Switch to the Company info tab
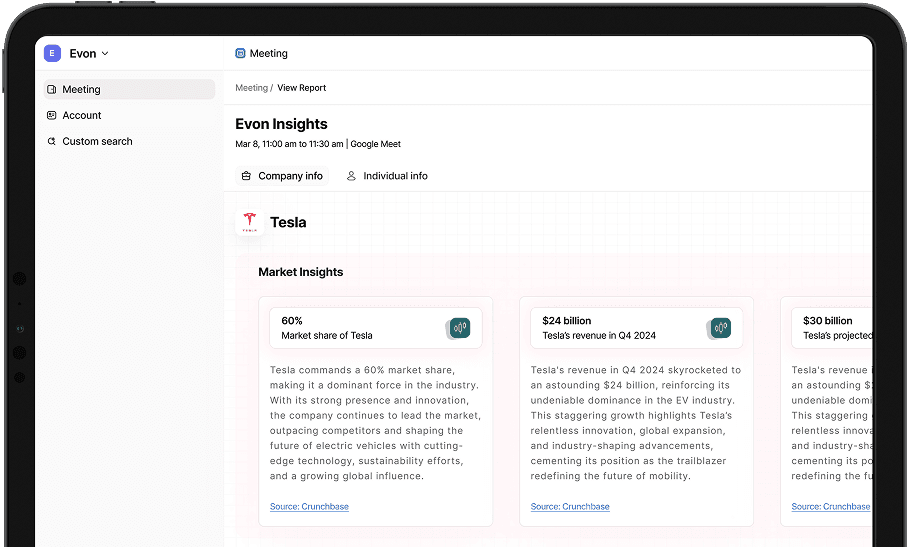Image resolution: width=907 pixels, height=547 pixels. point(282,176)
